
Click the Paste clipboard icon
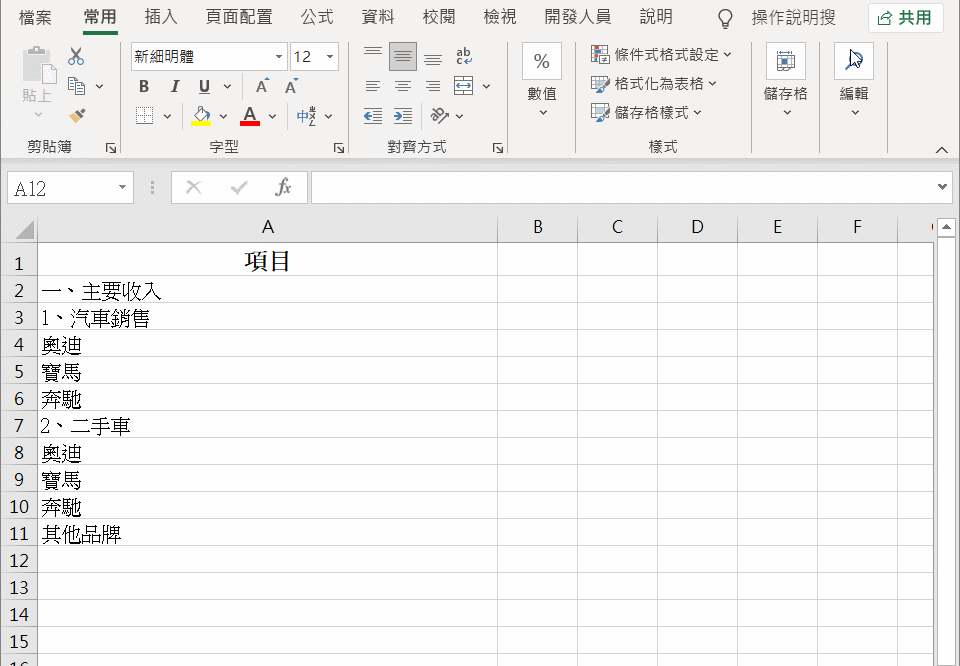pos(39,66)
